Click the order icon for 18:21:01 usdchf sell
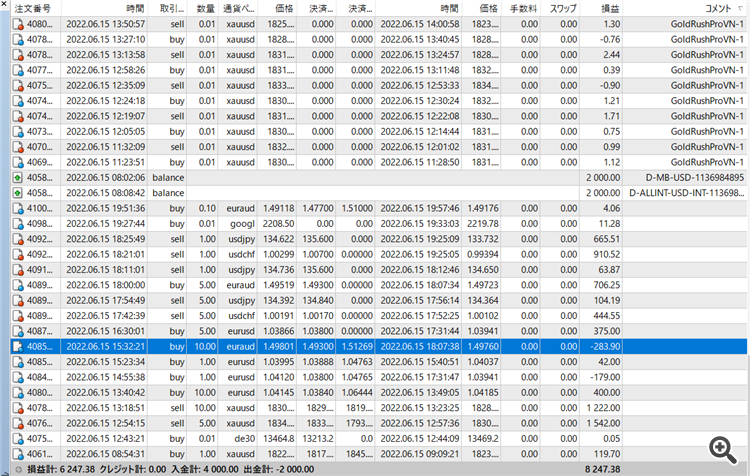This screenshot has height=476, width=750. click(x=18, y=255)
